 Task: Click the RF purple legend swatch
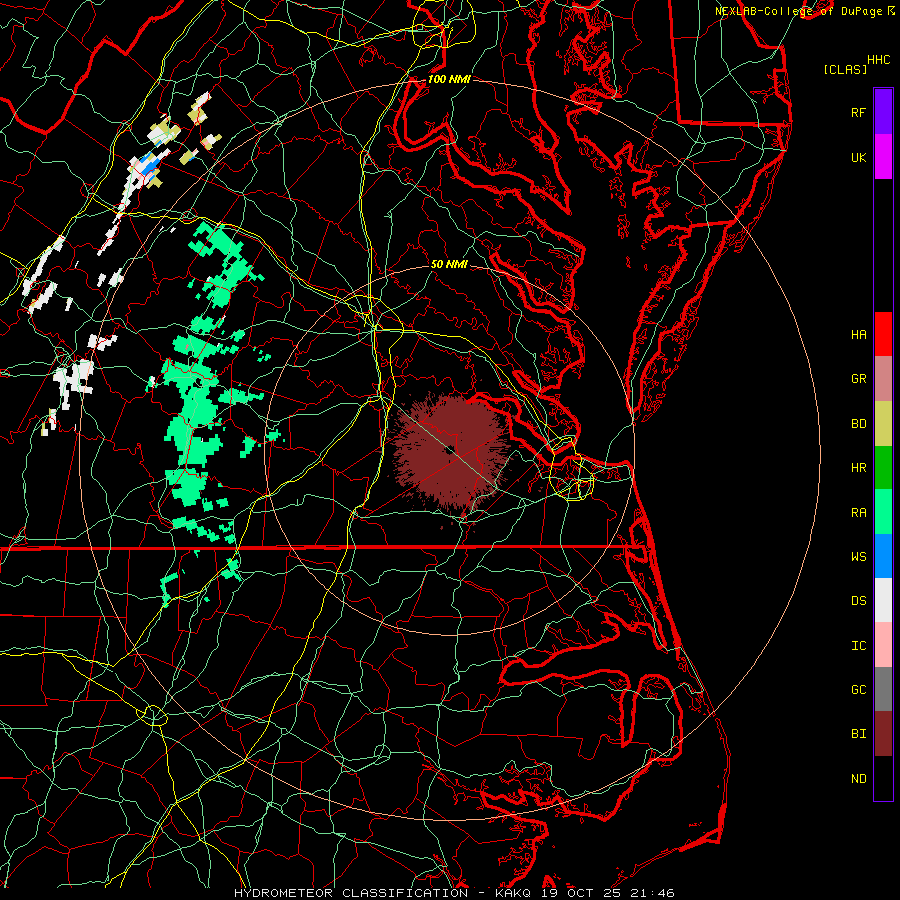tap(883, 112)
